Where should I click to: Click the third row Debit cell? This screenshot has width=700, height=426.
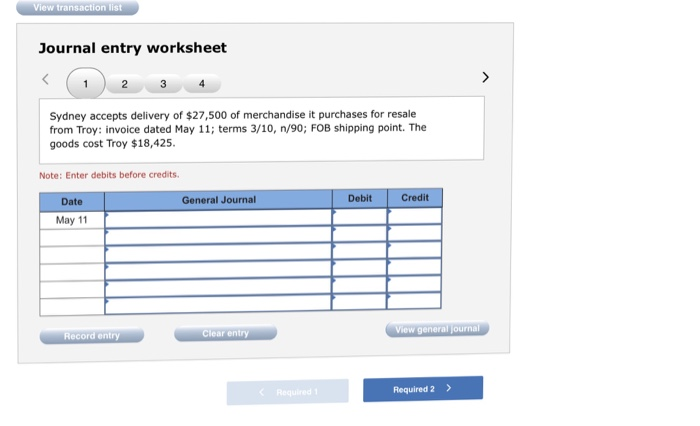[359, 251]
